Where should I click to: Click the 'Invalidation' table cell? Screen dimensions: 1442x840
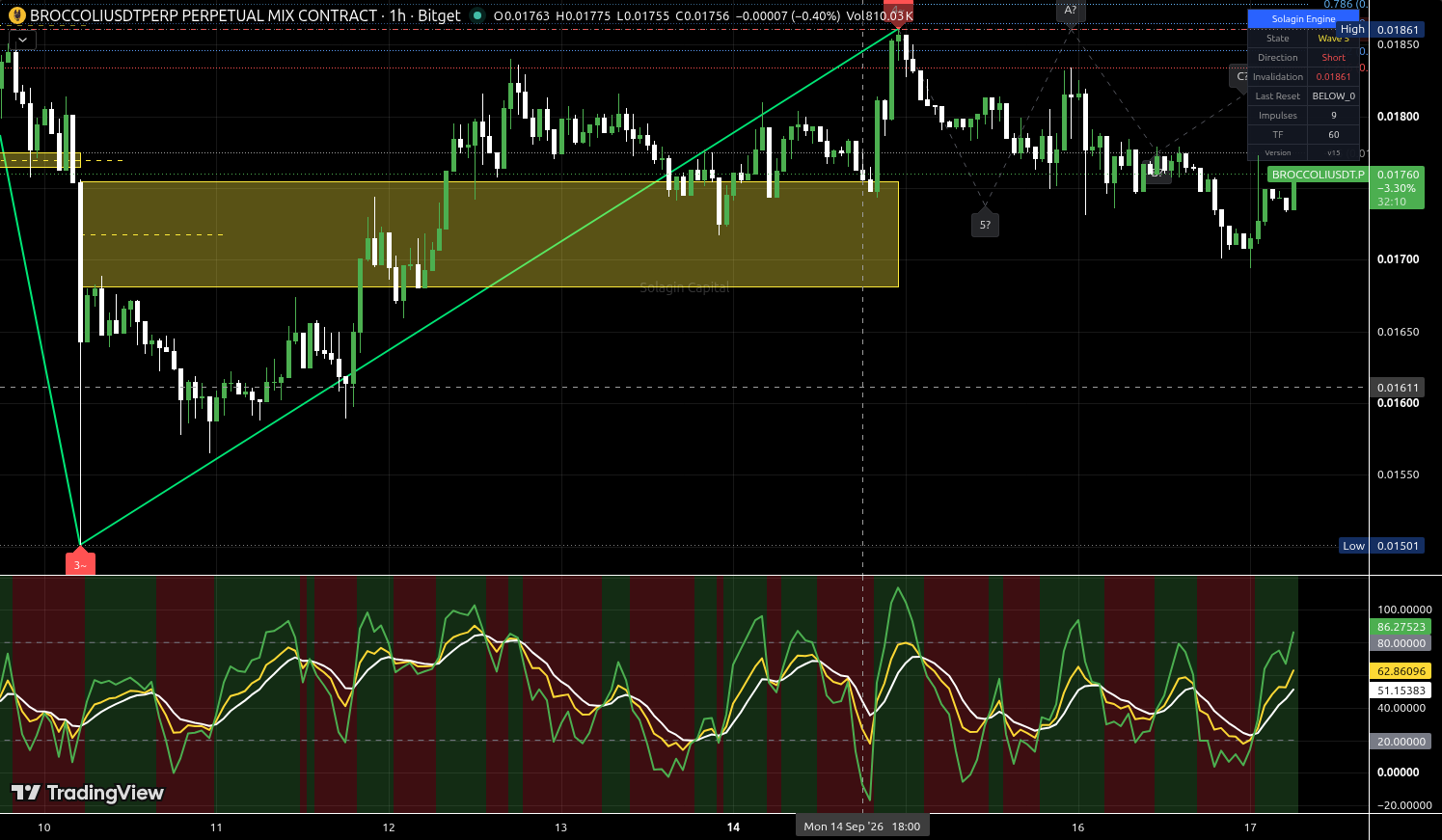pyautogui.click(x=1278, y=77)
